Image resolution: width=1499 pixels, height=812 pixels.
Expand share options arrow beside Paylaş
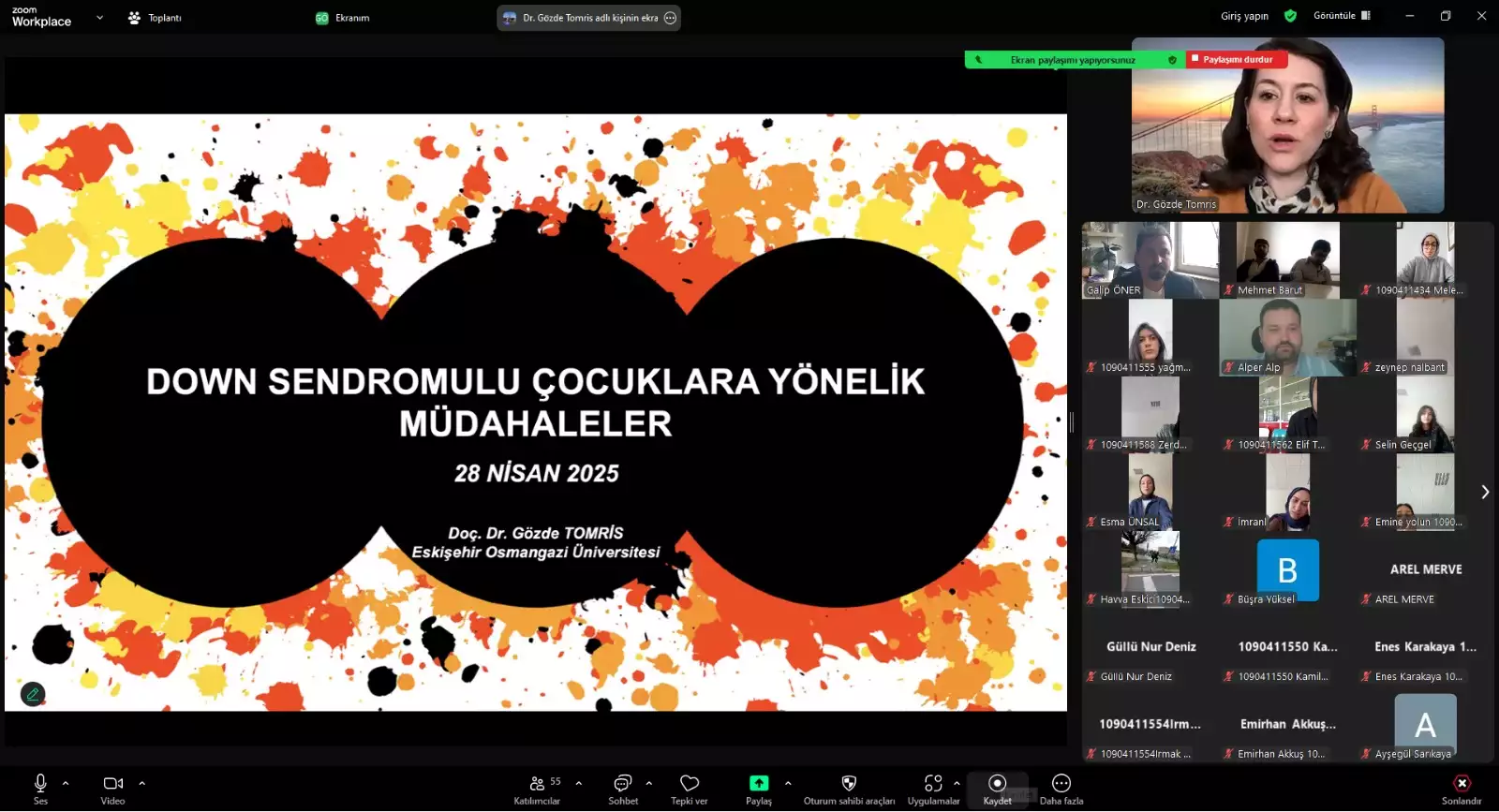[788, 783]
